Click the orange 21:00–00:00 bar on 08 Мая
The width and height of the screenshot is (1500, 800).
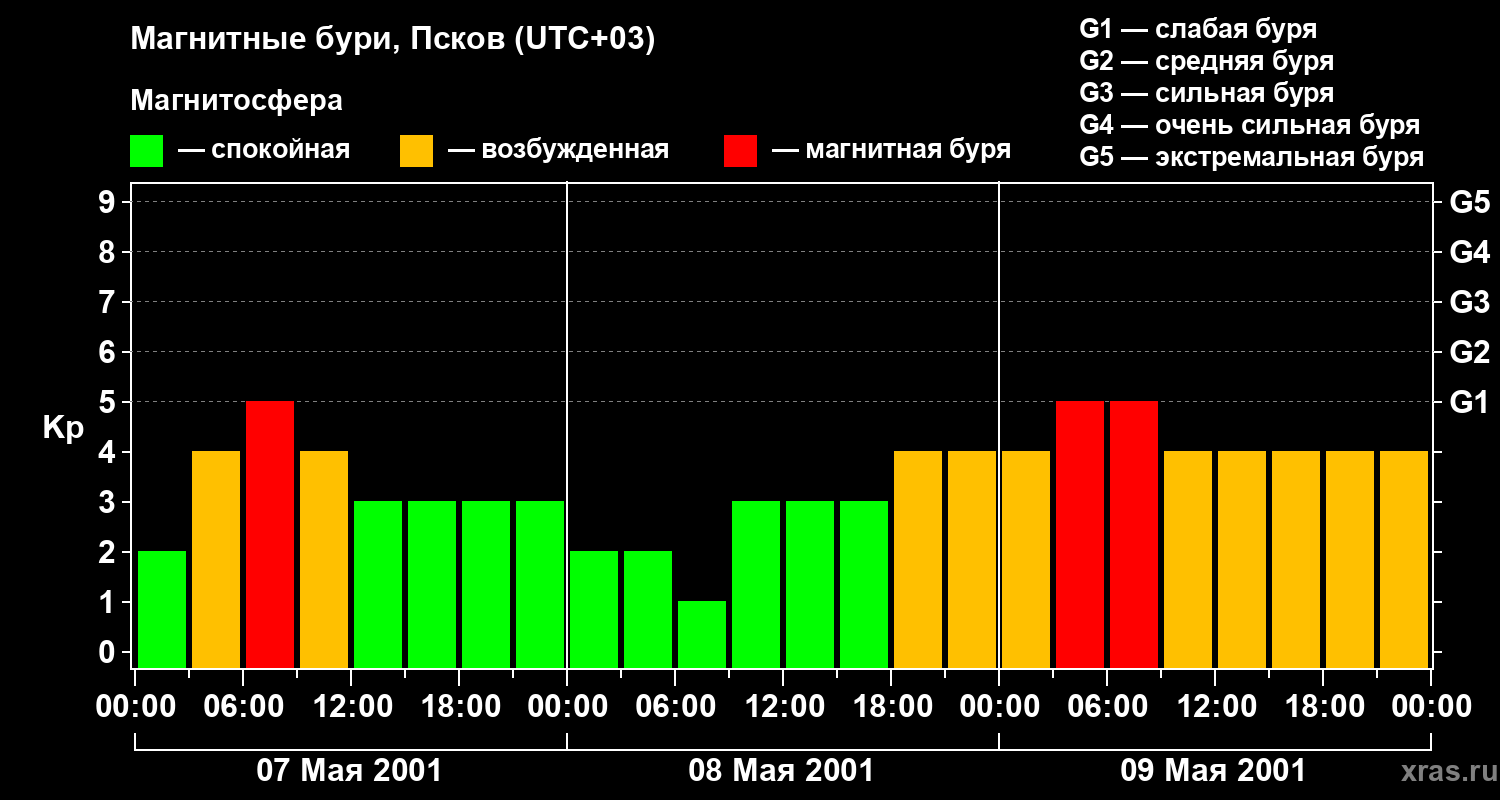click(x=972, y=559)
